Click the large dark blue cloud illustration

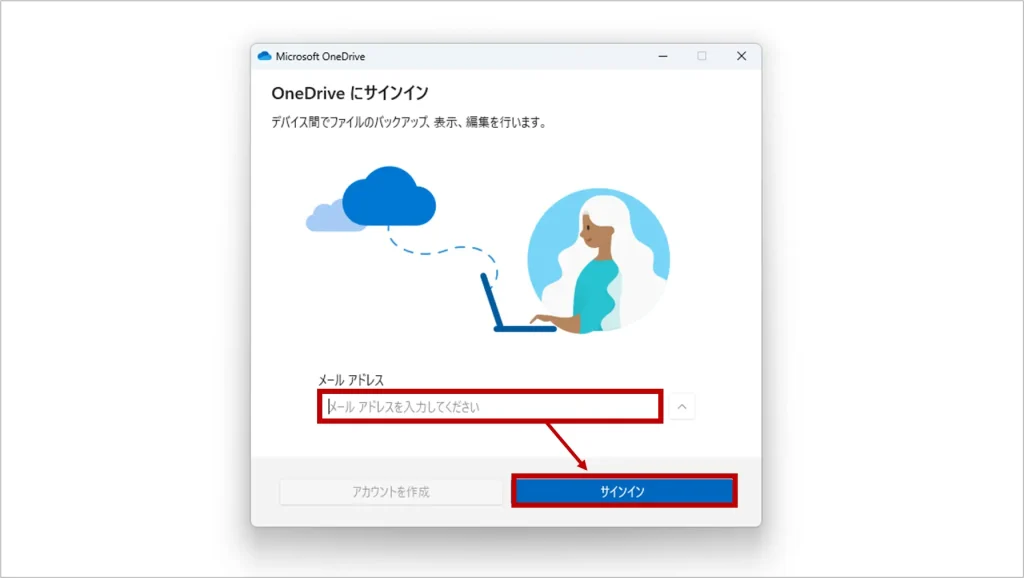[389, 197]
